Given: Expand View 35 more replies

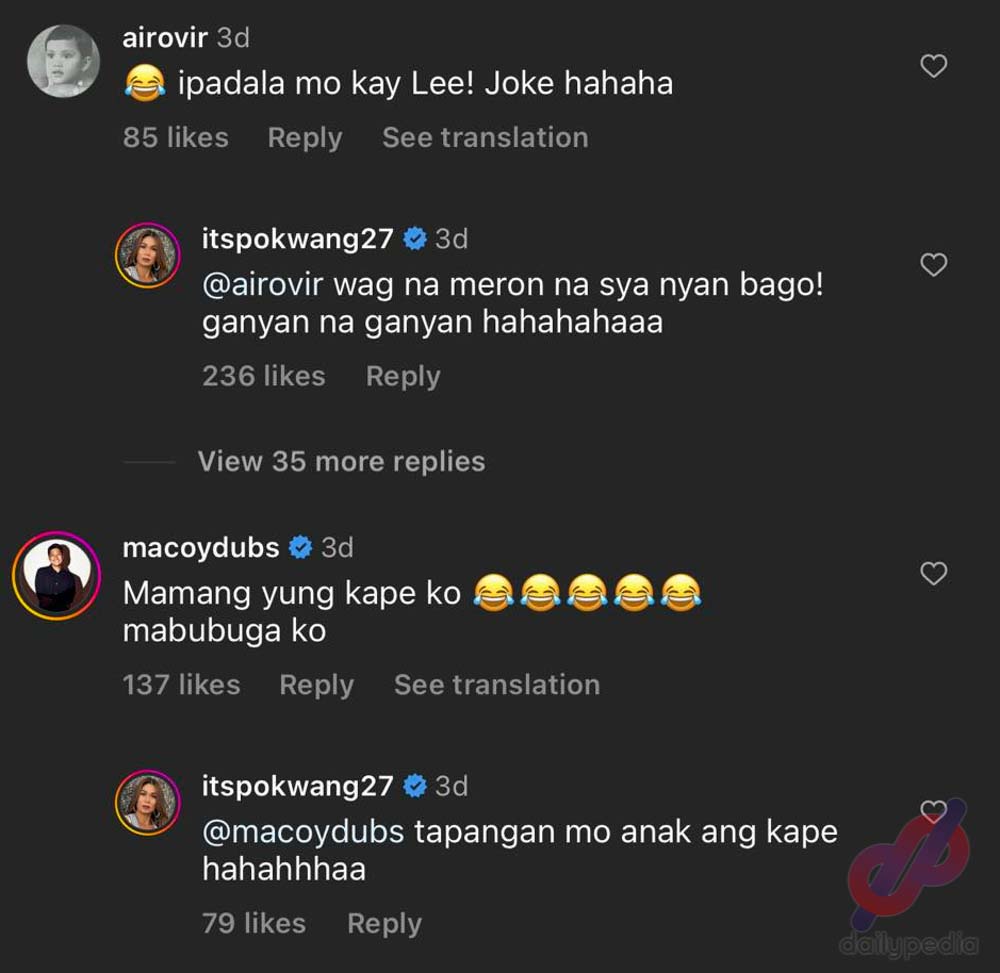Looking at the screenshot, I should point(341,461).
